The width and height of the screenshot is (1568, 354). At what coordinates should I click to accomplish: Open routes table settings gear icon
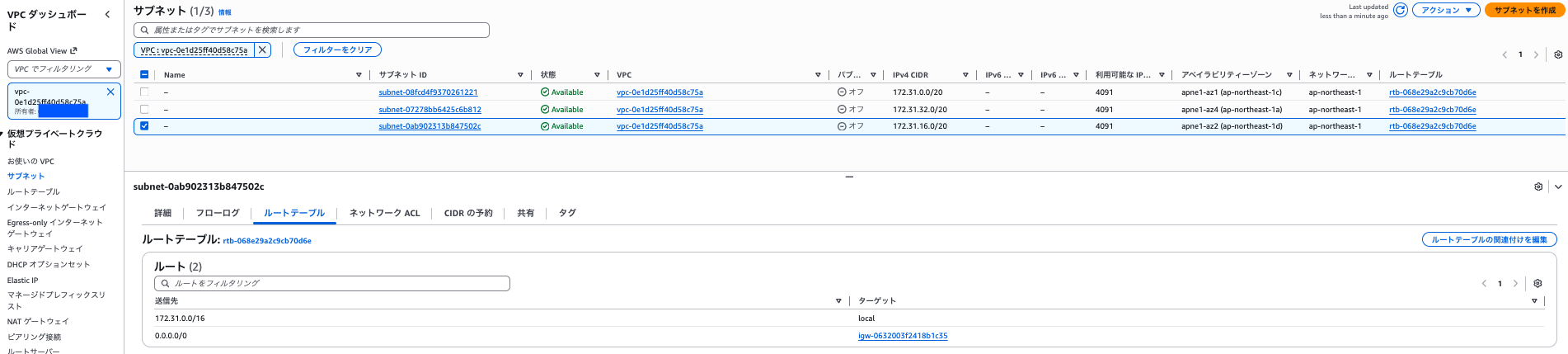1537,283
